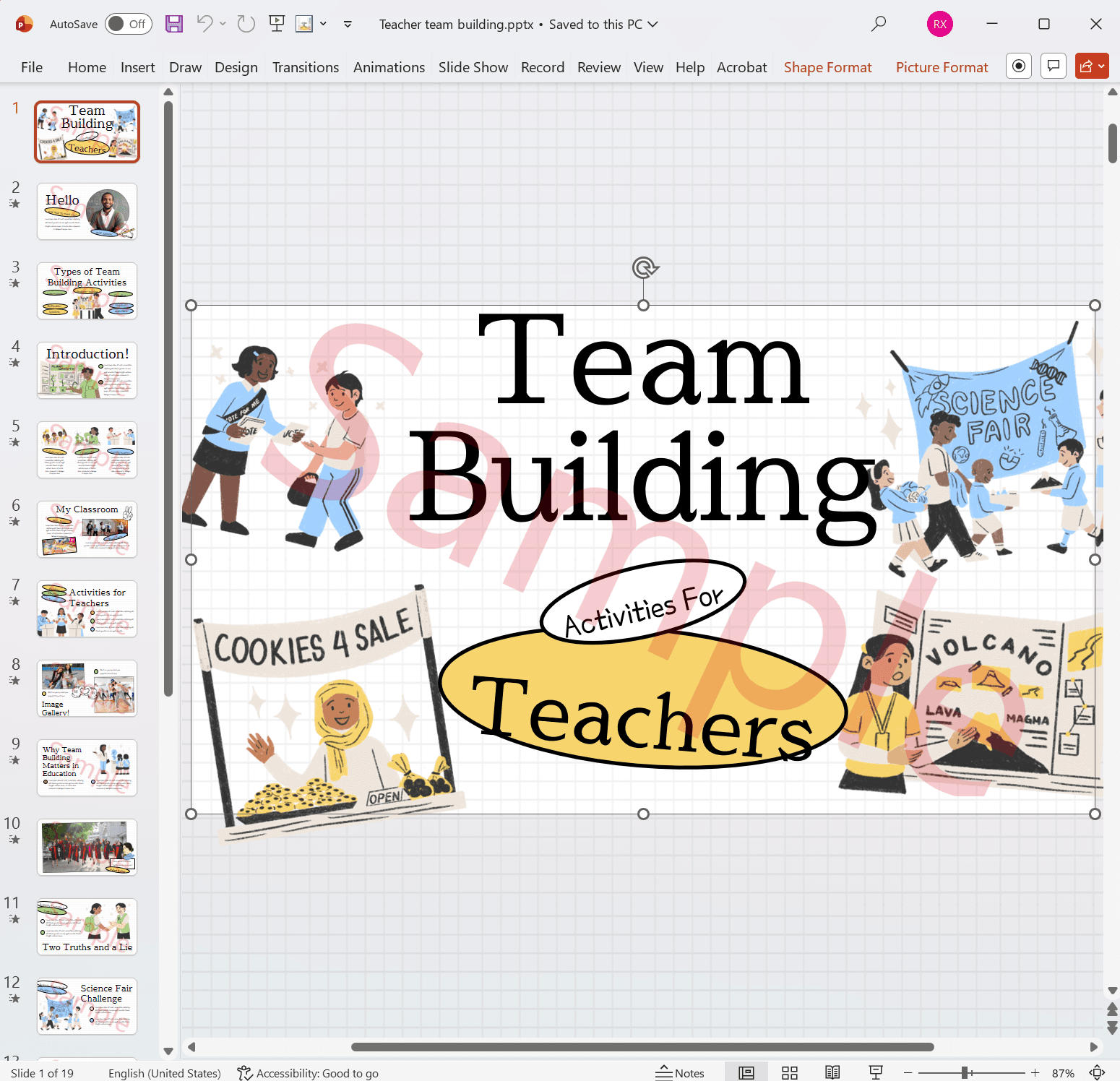The width and height of the screenshot is (1120, 1081).
Task: Toggle the Notes pane
Action: coord(679,1073)
